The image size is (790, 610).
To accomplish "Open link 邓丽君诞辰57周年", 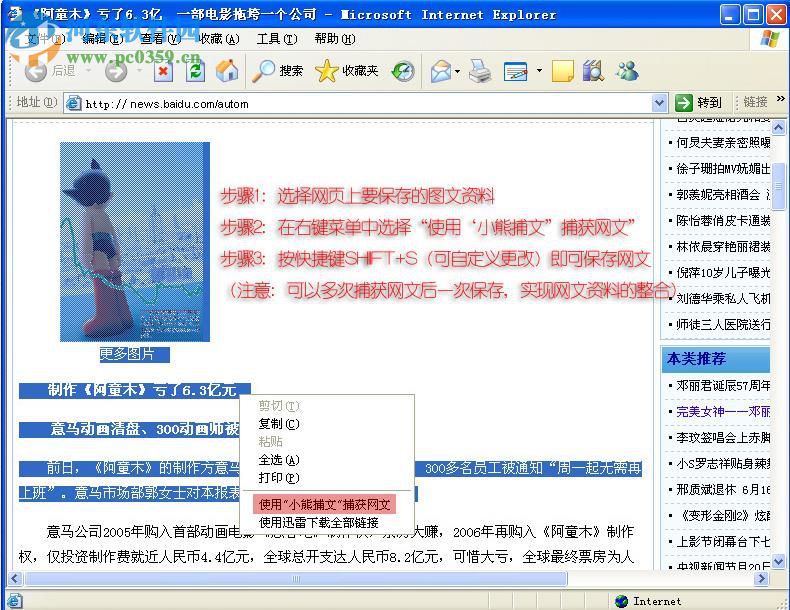I will coord(723,386).
